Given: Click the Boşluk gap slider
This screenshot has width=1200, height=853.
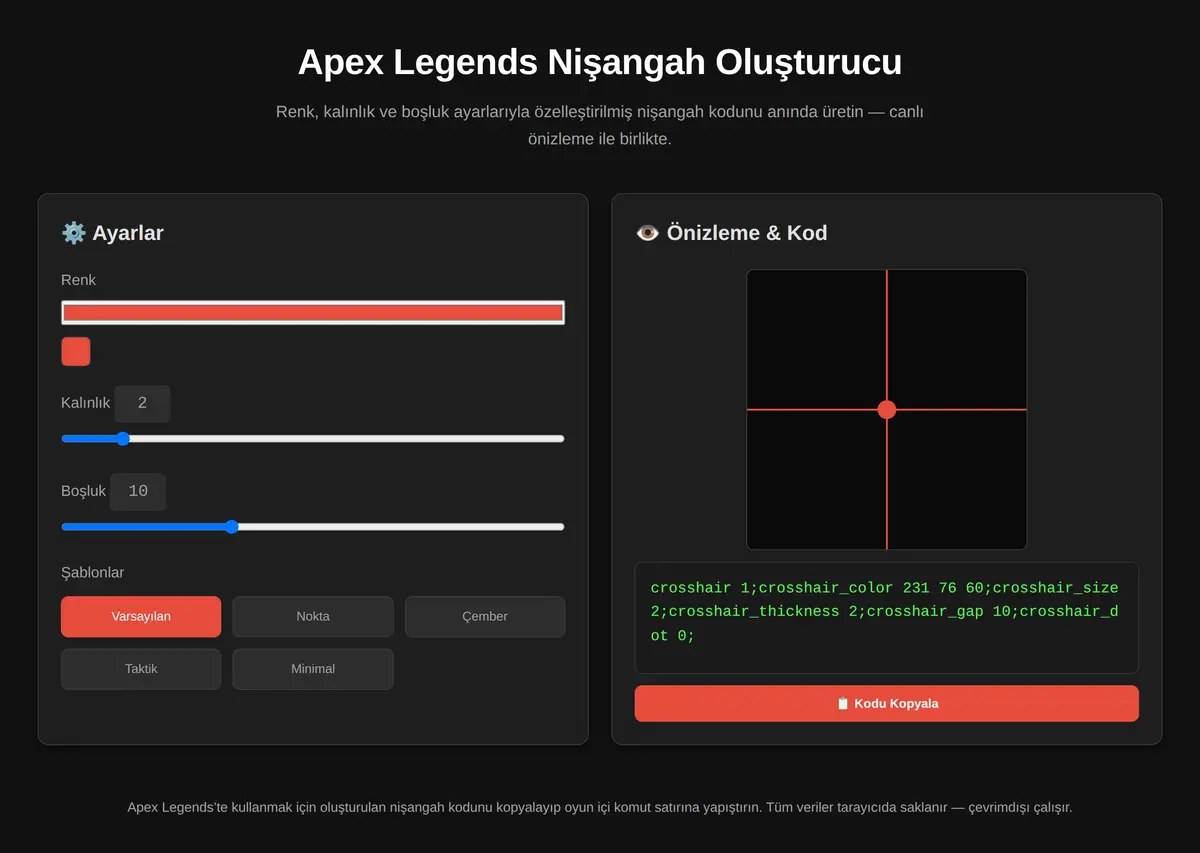Looking at the screenshot, I should (313, 526).
